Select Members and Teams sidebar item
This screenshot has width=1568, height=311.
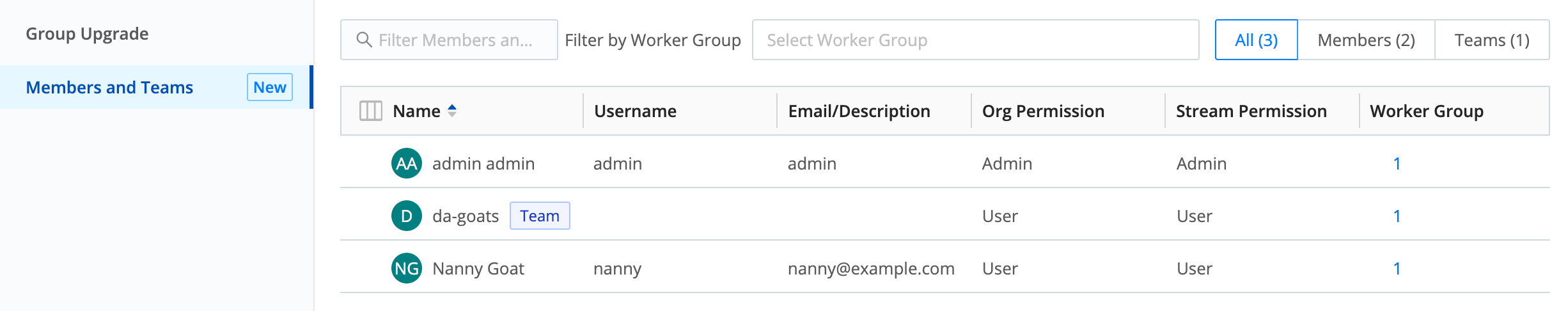coord(109,87)
